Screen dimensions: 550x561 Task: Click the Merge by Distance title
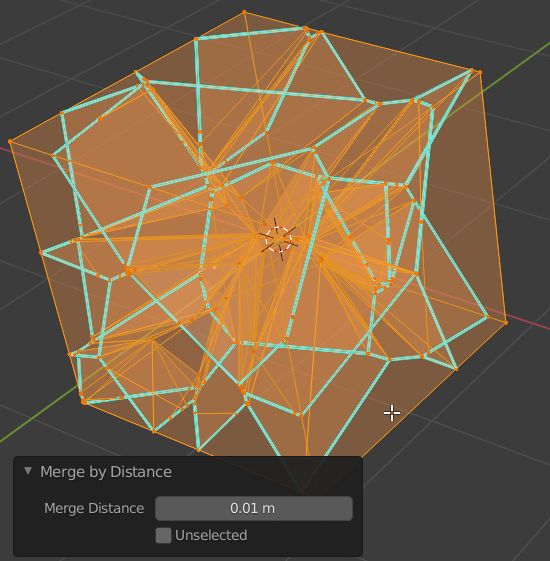click(106, 472)
